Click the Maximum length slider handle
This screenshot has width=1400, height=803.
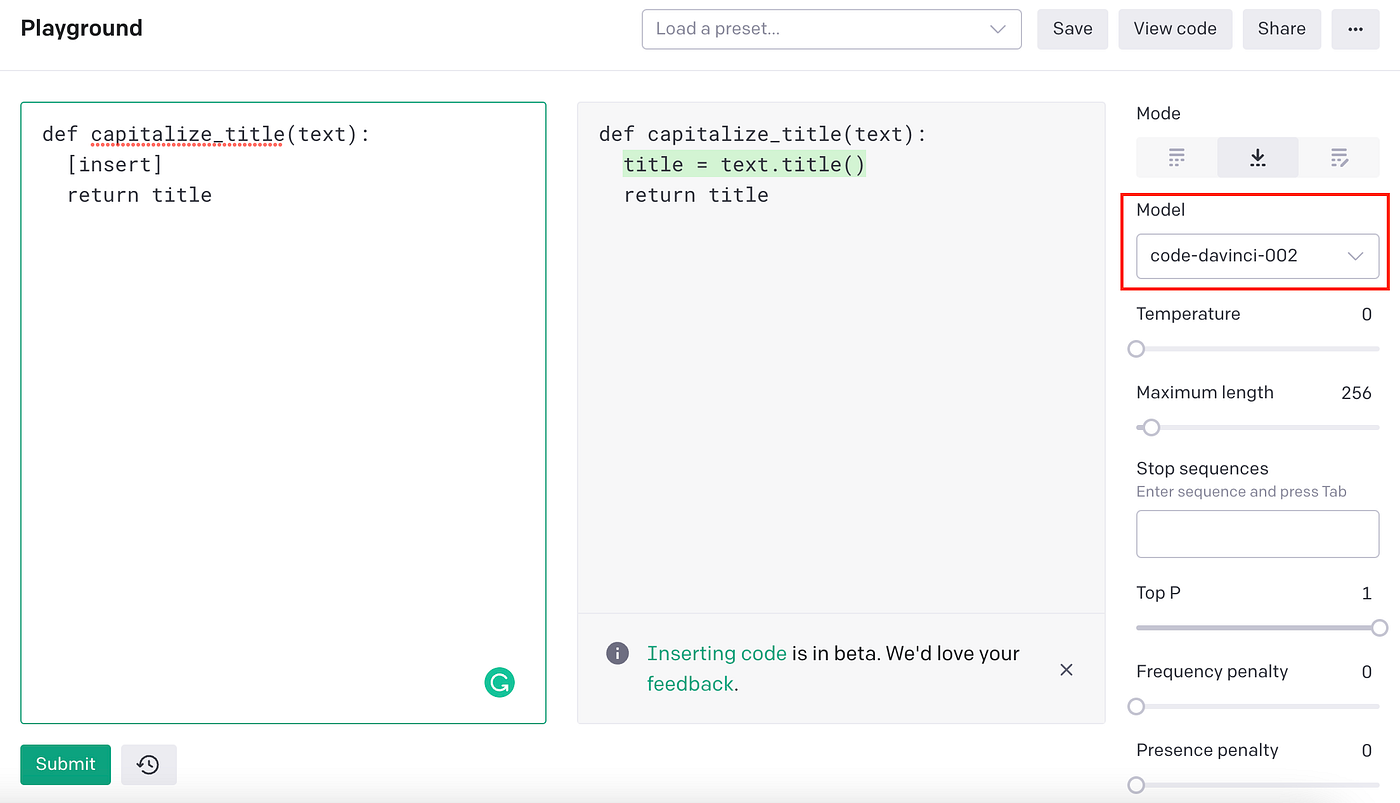1151,427
